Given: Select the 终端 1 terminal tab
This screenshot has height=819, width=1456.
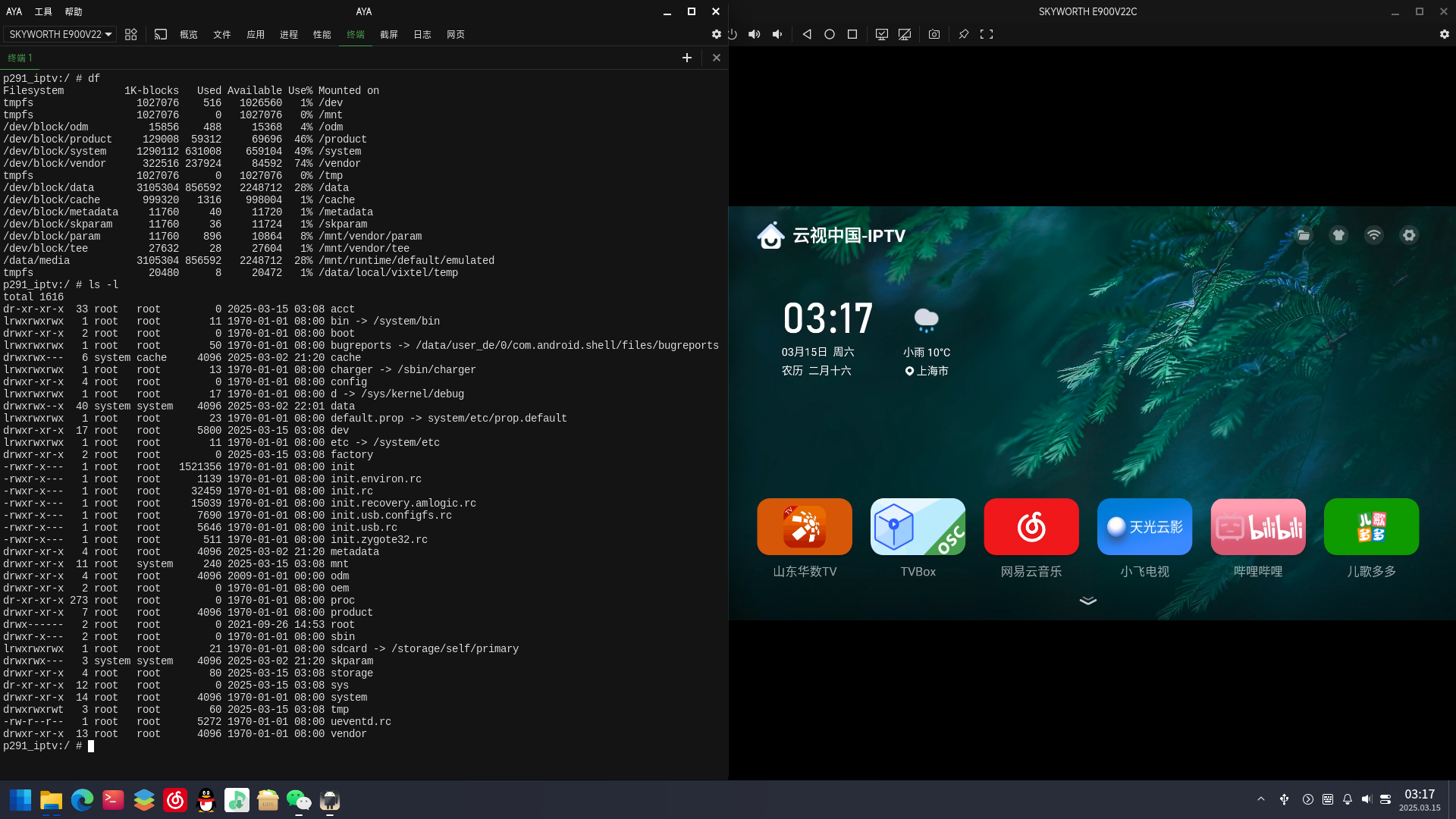Looking at the screenshot, I should pyautogui.click(x=20, y=58).
